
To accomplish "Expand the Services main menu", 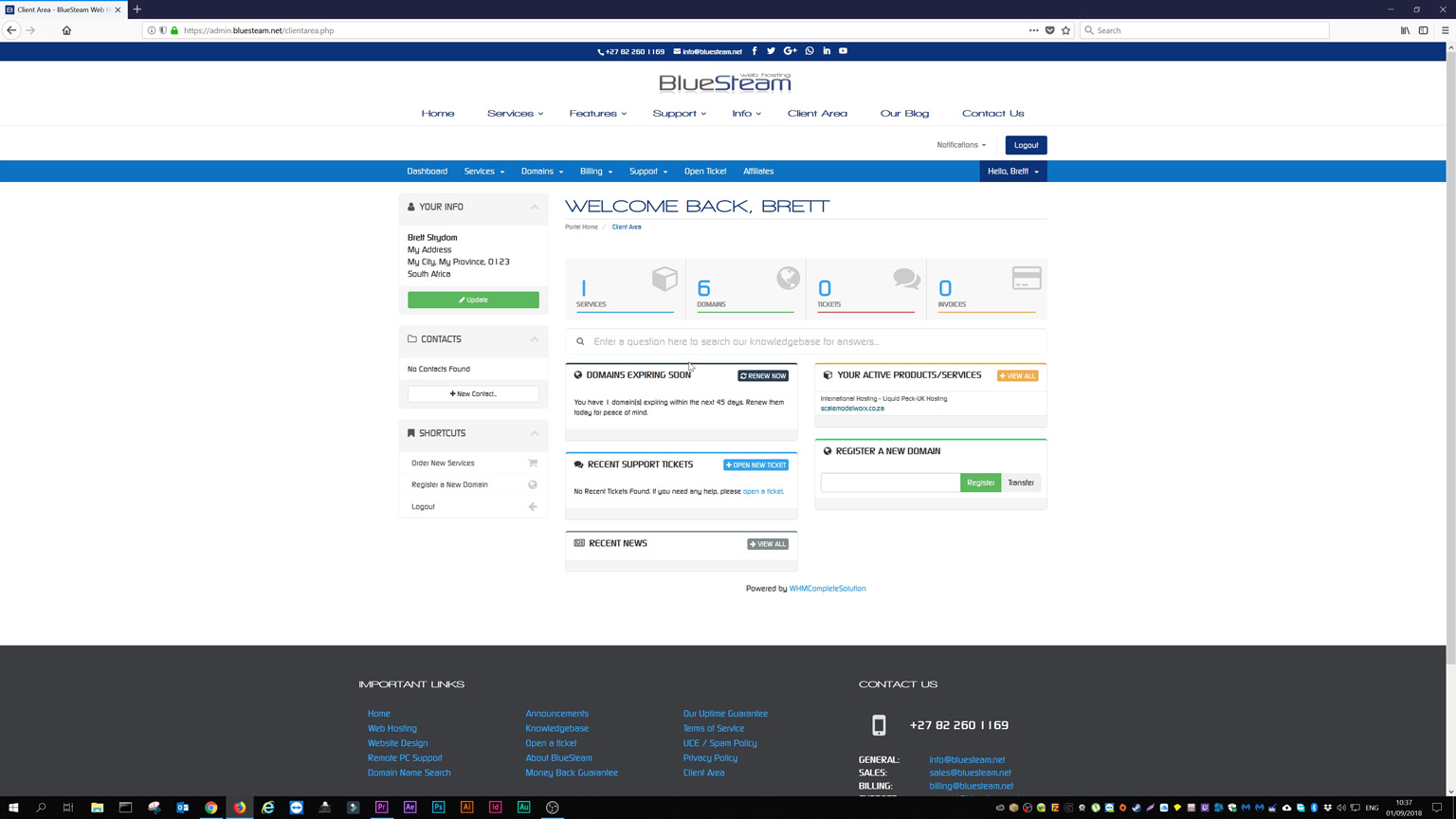I will [515, 114].
